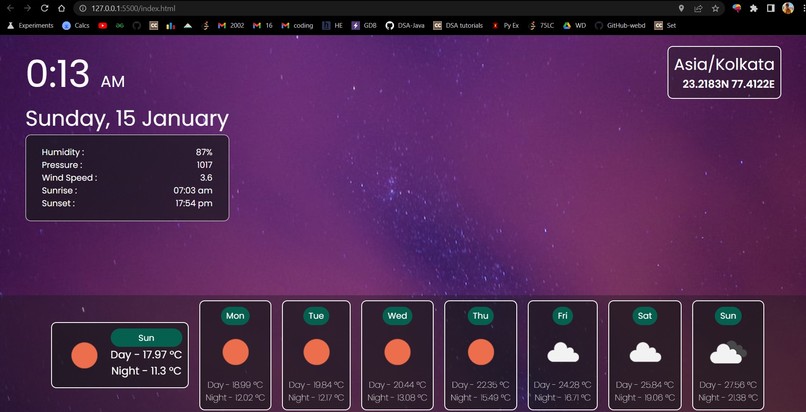This screenshot has width=806, height=412.
Task: Click Tuesday's sun weather icon
Action: [x=317, y=352]
